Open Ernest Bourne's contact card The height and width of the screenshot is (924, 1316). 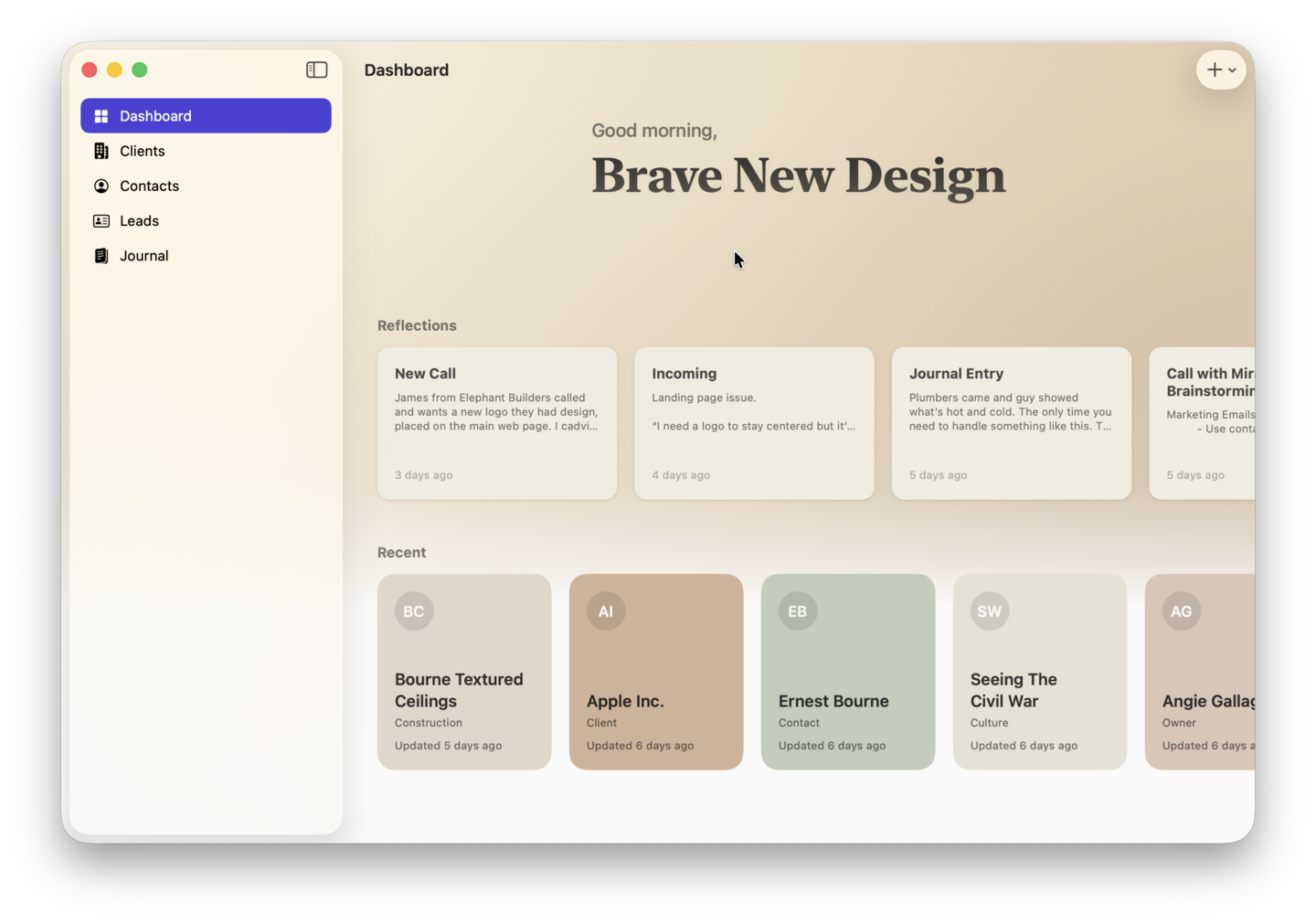coord(847,671)
